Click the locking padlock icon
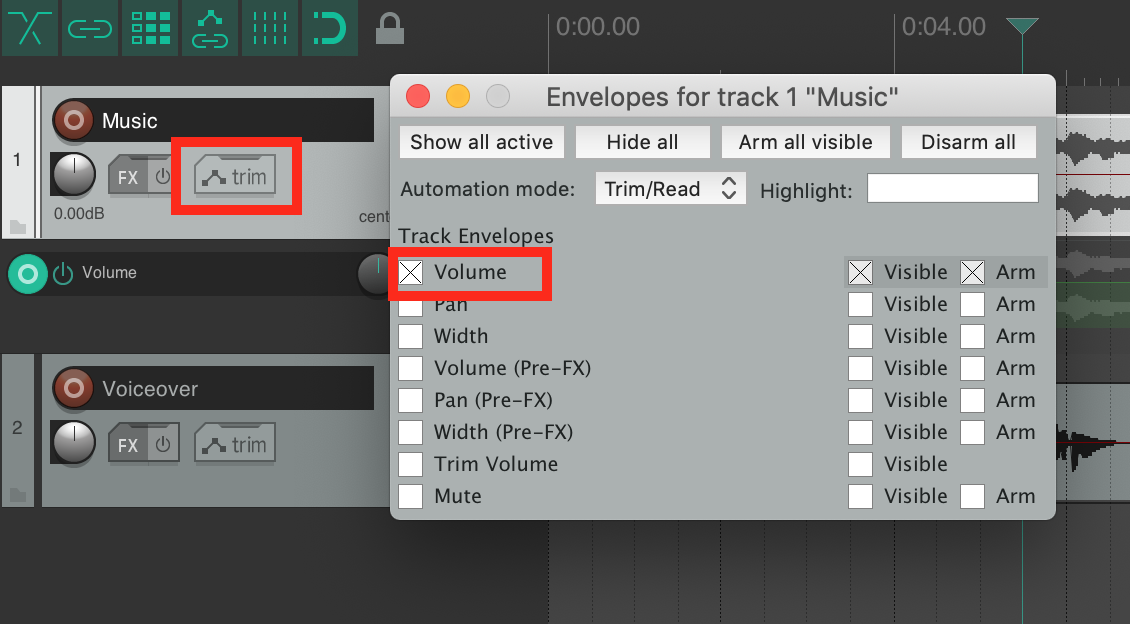Screen dimensions: 1130x624 pyautogui.click(x=390, y=28)
